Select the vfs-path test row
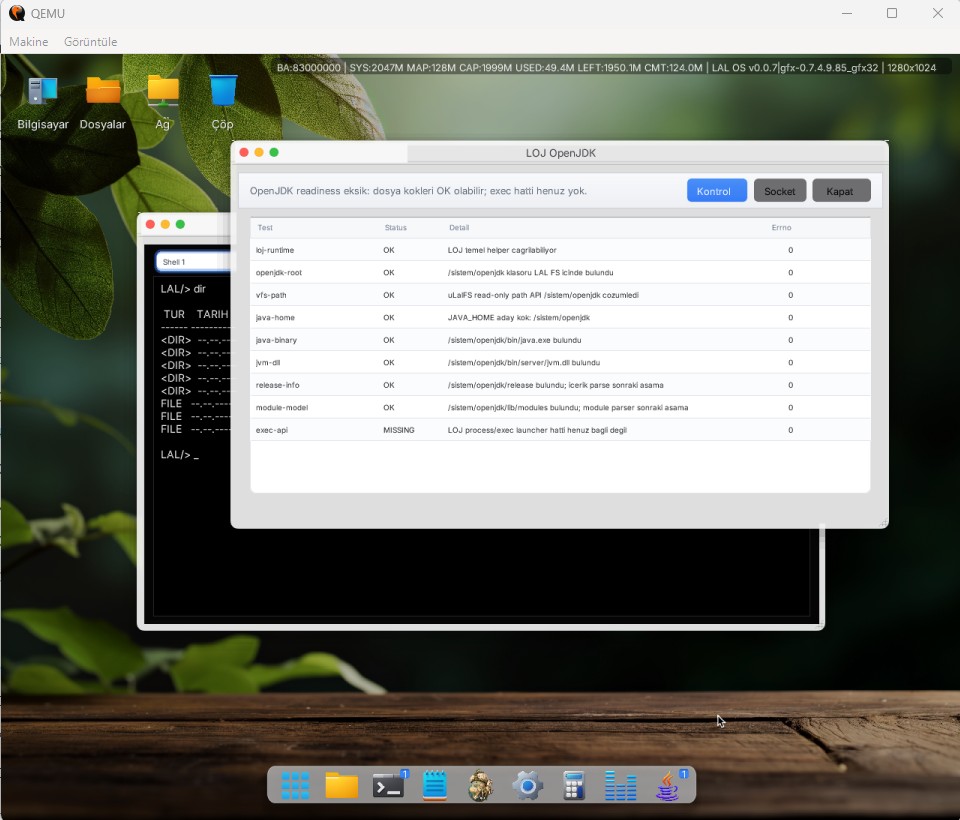This screenshot has width=960, height=820. [560, 295]
